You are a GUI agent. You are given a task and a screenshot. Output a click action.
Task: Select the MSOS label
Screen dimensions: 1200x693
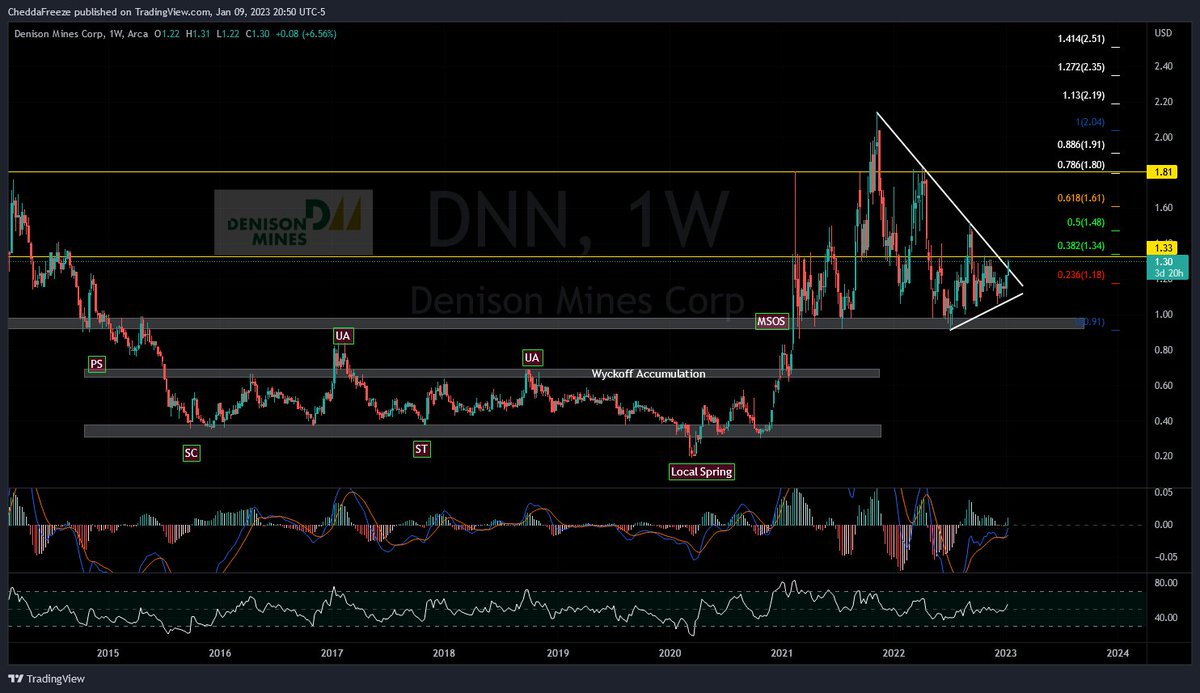(x=772, y=322)
